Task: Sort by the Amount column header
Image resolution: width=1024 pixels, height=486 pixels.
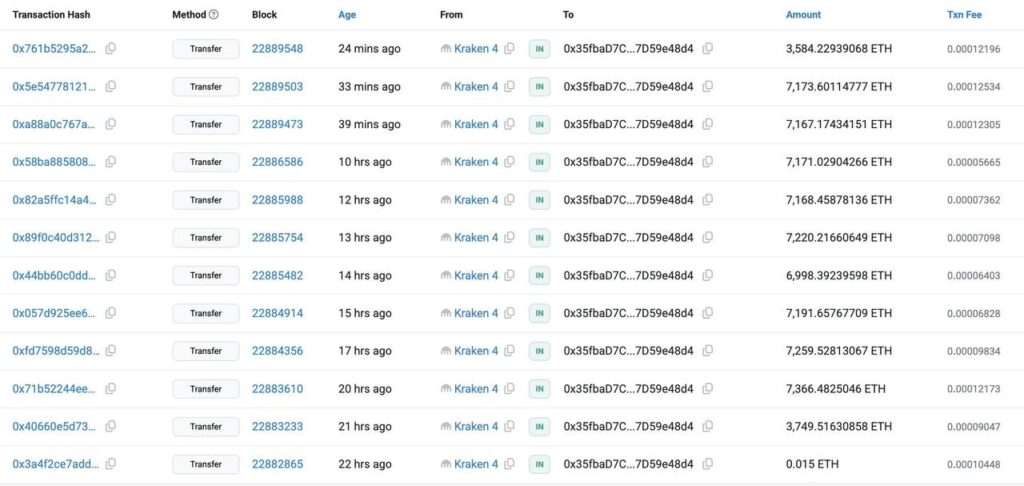Action: [x=803, y=15]
